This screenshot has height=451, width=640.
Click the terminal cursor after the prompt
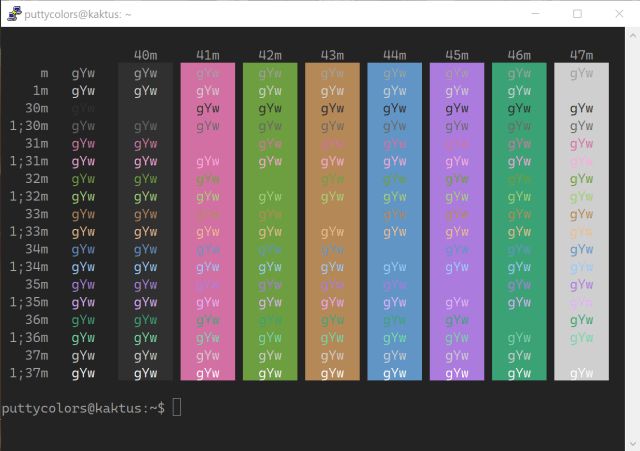pos(177,407)
